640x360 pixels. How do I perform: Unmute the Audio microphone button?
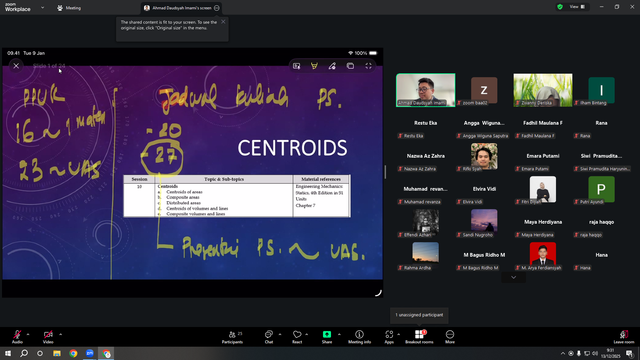click(x=17, y=336)
